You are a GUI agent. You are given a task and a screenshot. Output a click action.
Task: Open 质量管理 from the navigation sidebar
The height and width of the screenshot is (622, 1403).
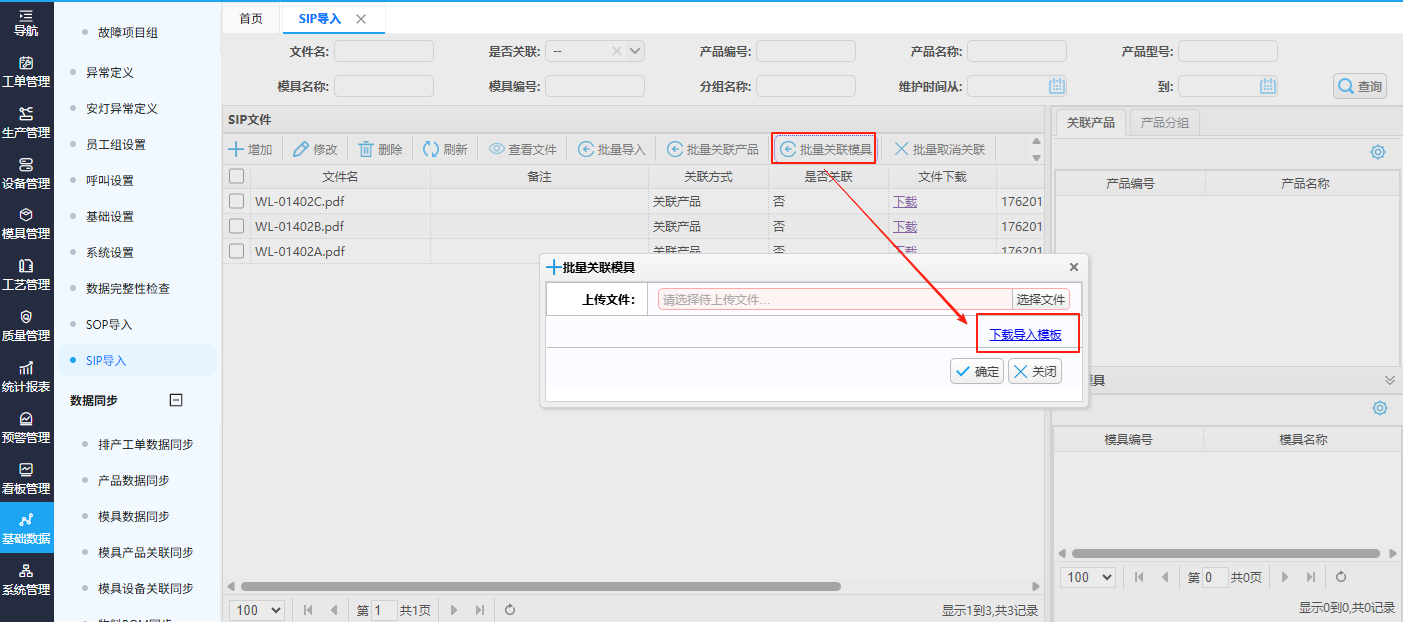(x=26, y=317)
